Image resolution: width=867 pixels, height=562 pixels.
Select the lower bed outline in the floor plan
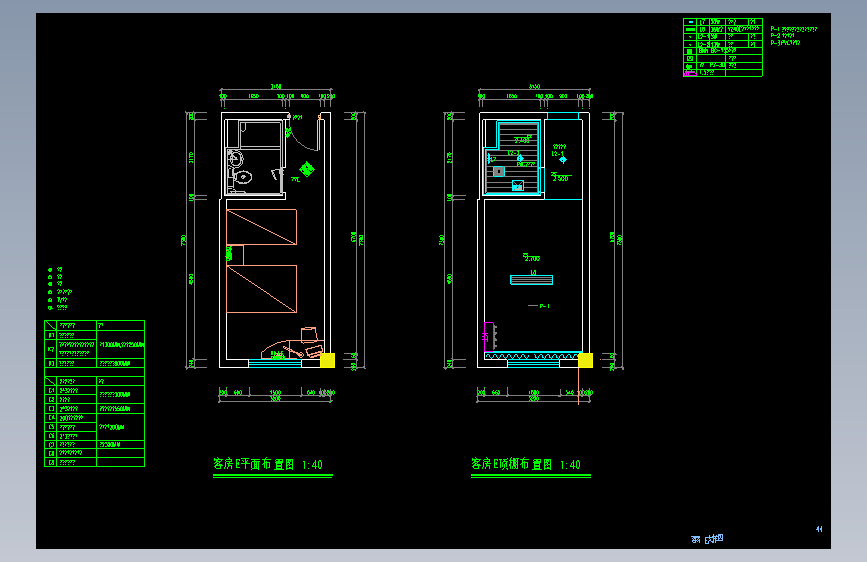coord(262,289)
